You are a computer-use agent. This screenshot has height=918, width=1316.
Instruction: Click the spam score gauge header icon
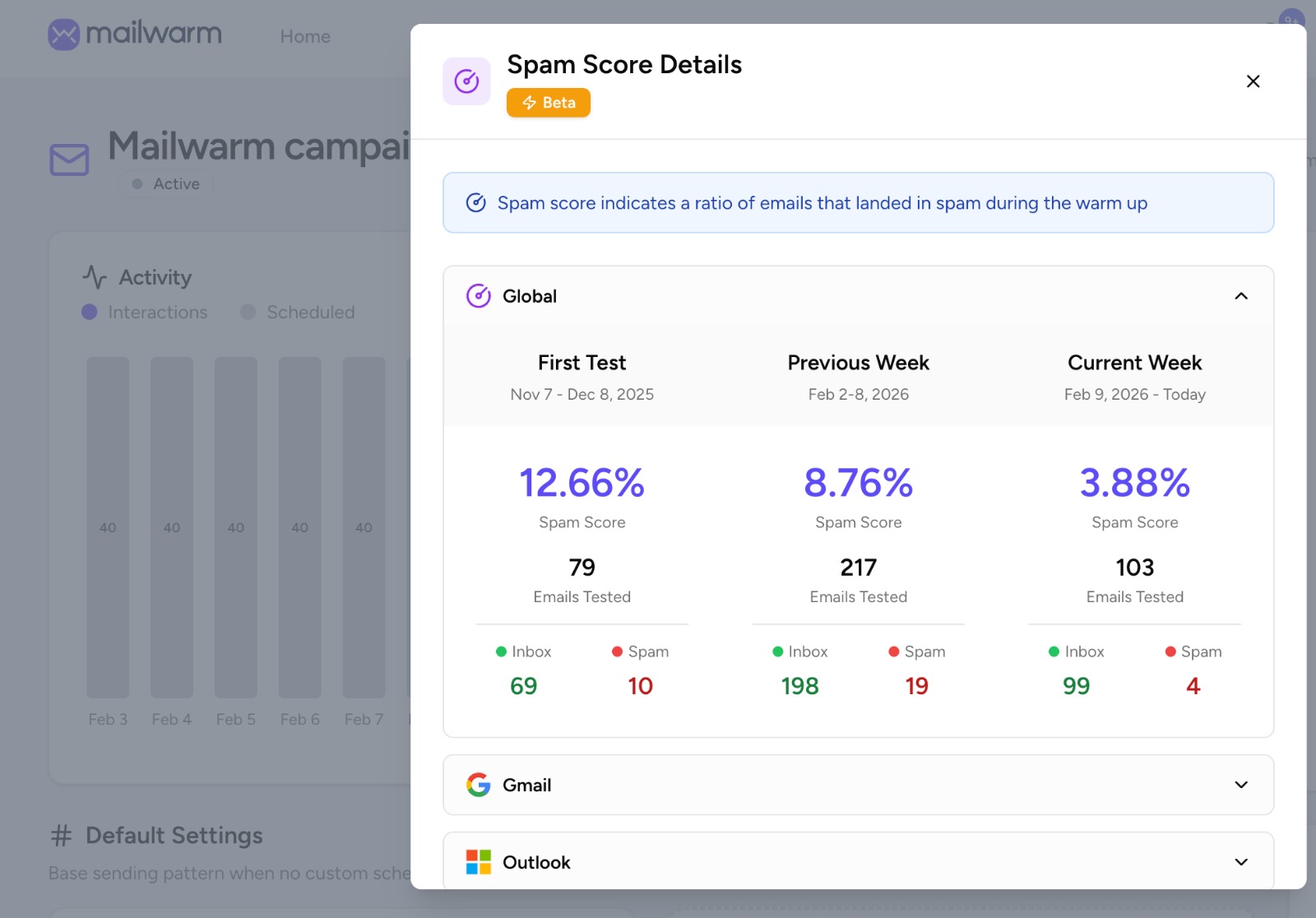(466, 81)
